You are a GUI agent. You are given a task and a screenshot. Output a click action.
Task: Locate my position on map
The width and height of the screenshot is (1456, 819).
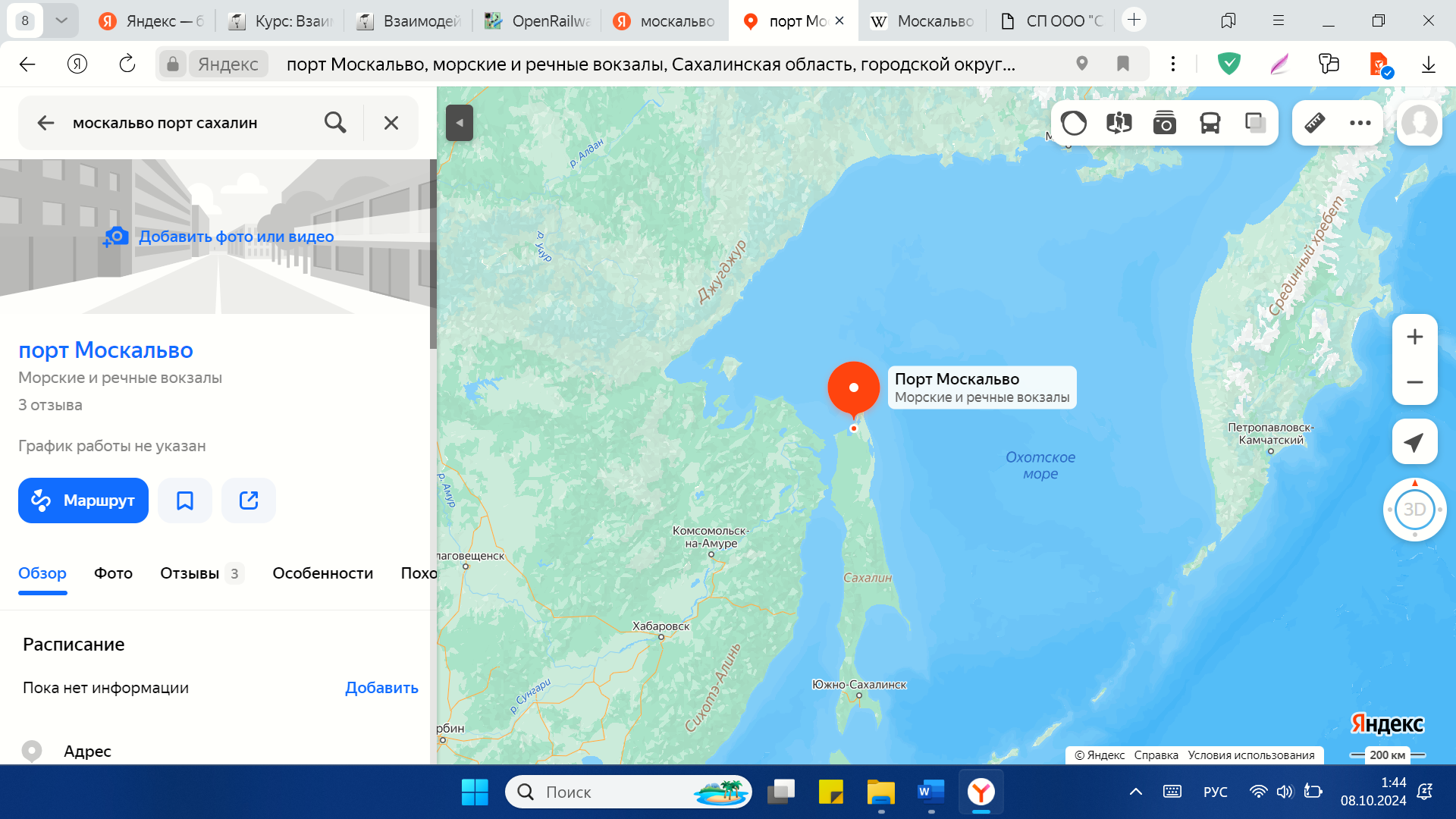(x=1415, y=441)
